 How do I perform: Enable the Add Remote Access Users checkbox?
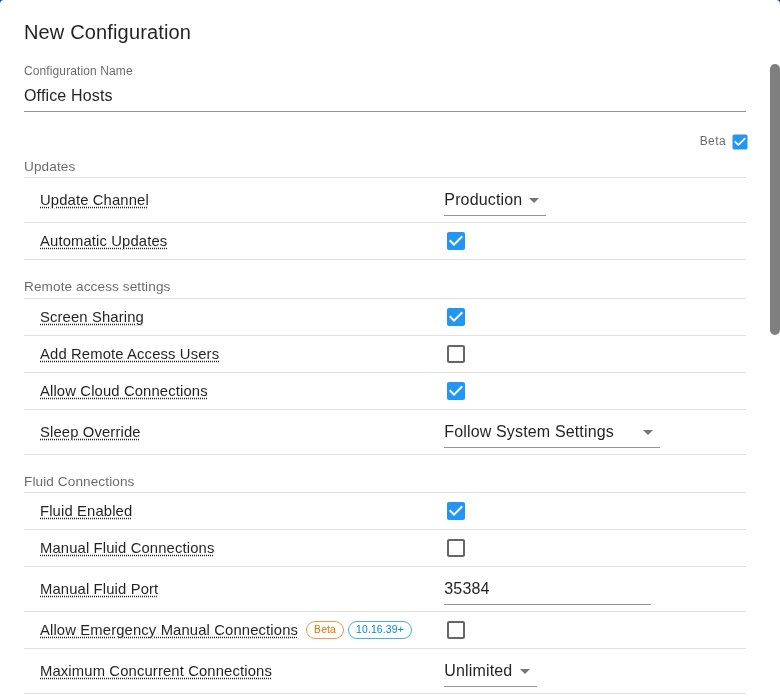[456, 354]
